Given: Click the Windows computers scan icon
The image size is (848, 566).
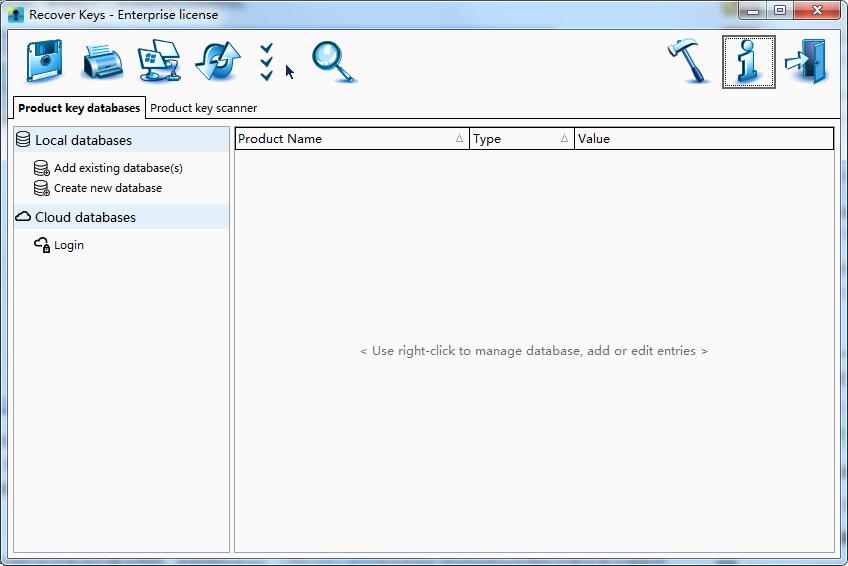Looking at the screenshot, I should [x=159, y=61].
